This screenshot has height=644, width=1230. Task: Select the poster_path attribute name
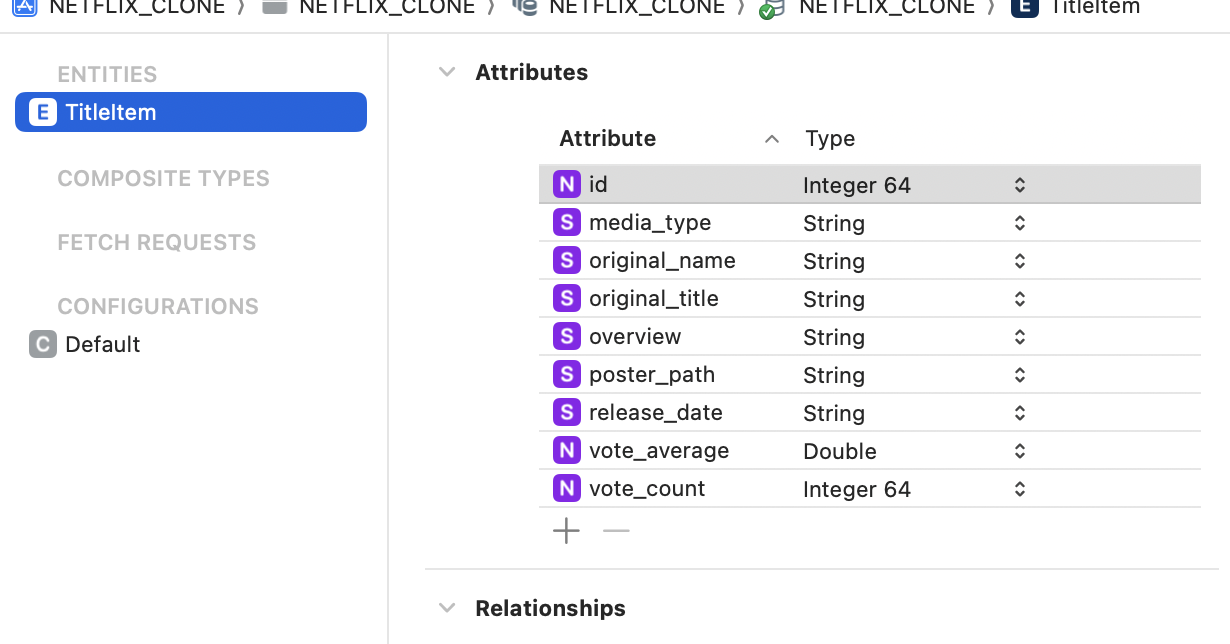tap(652, 375)
